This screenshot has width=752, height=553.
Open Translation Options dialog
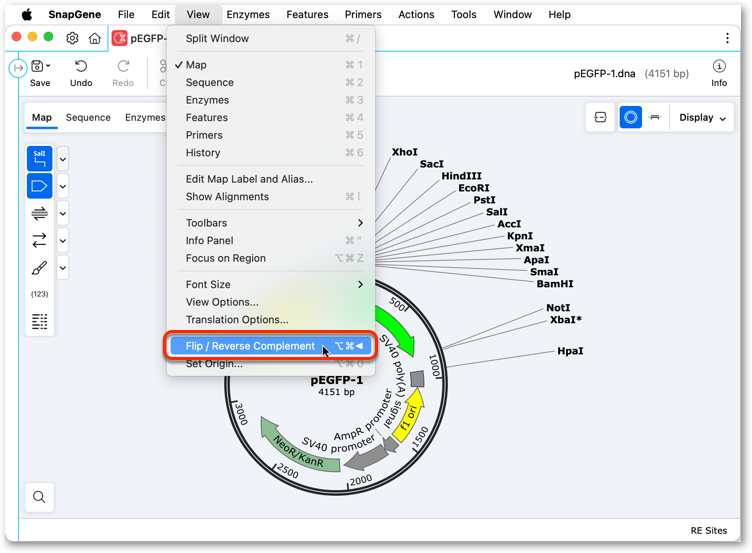[x=271, y=319]
